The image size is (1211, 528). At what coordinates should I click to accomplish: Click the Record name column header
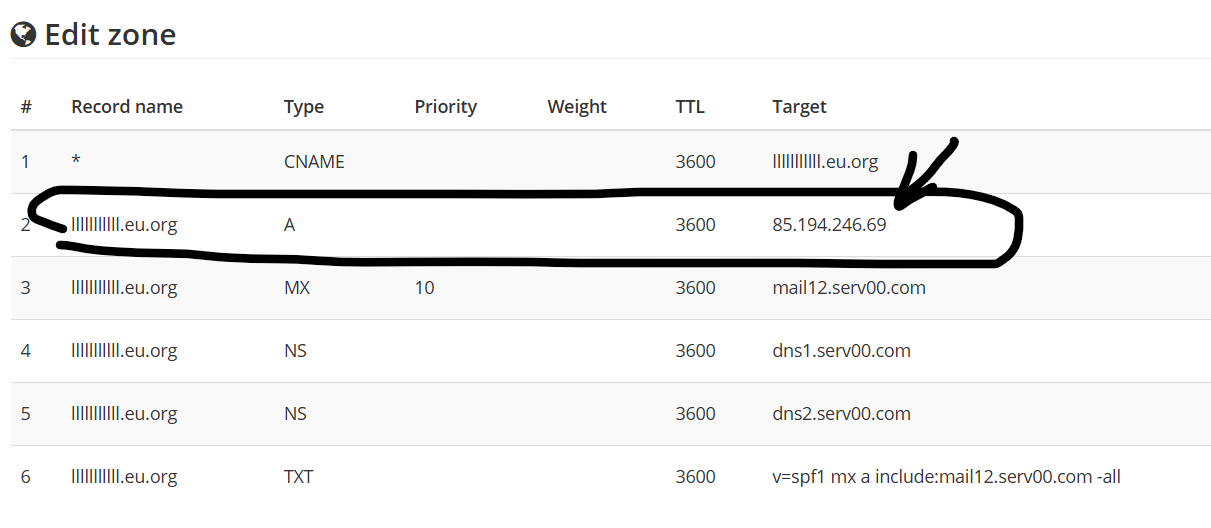coord(127,106)
